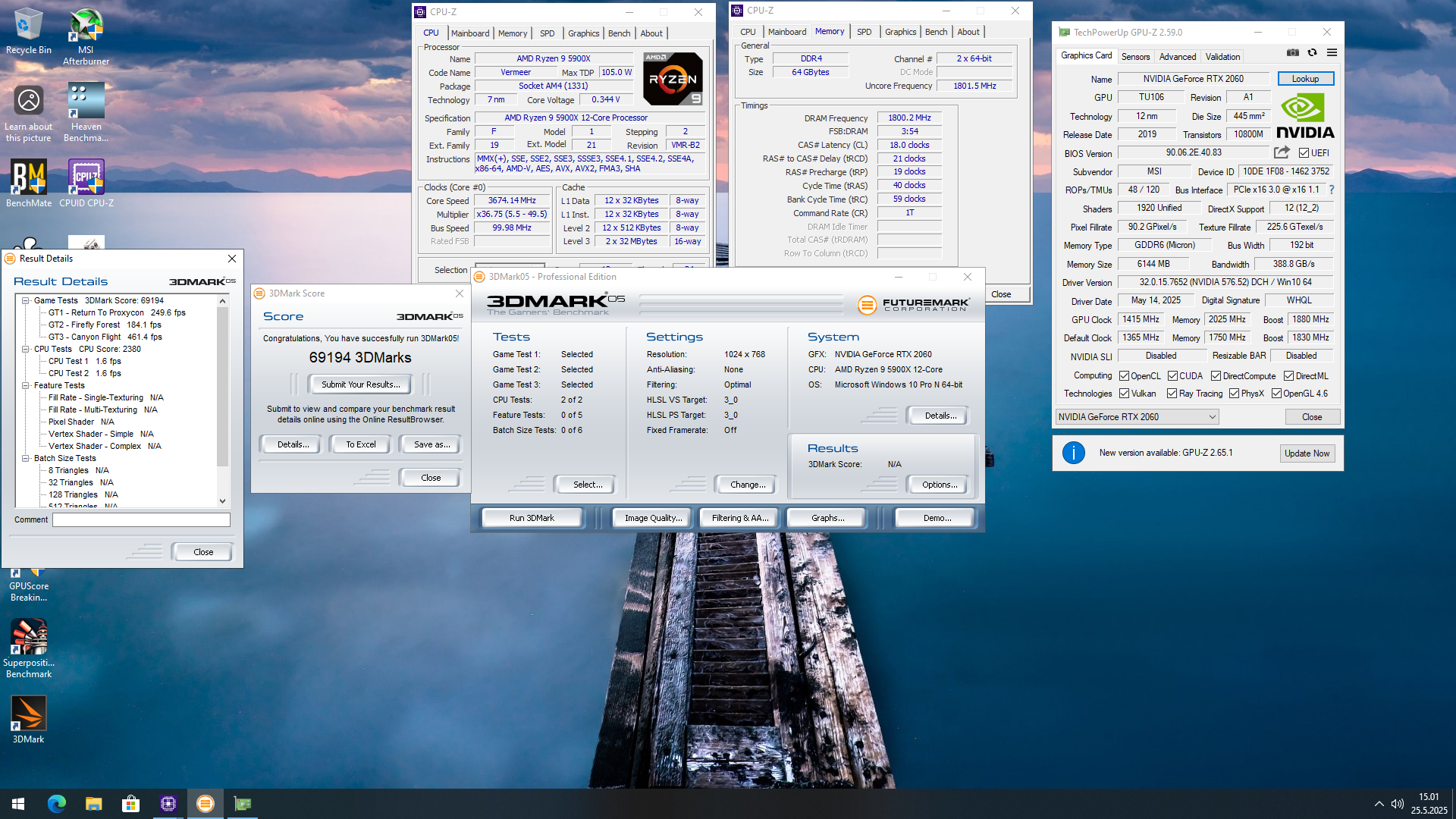Toggle the DirectCompute checkbox

point(1216,376)
